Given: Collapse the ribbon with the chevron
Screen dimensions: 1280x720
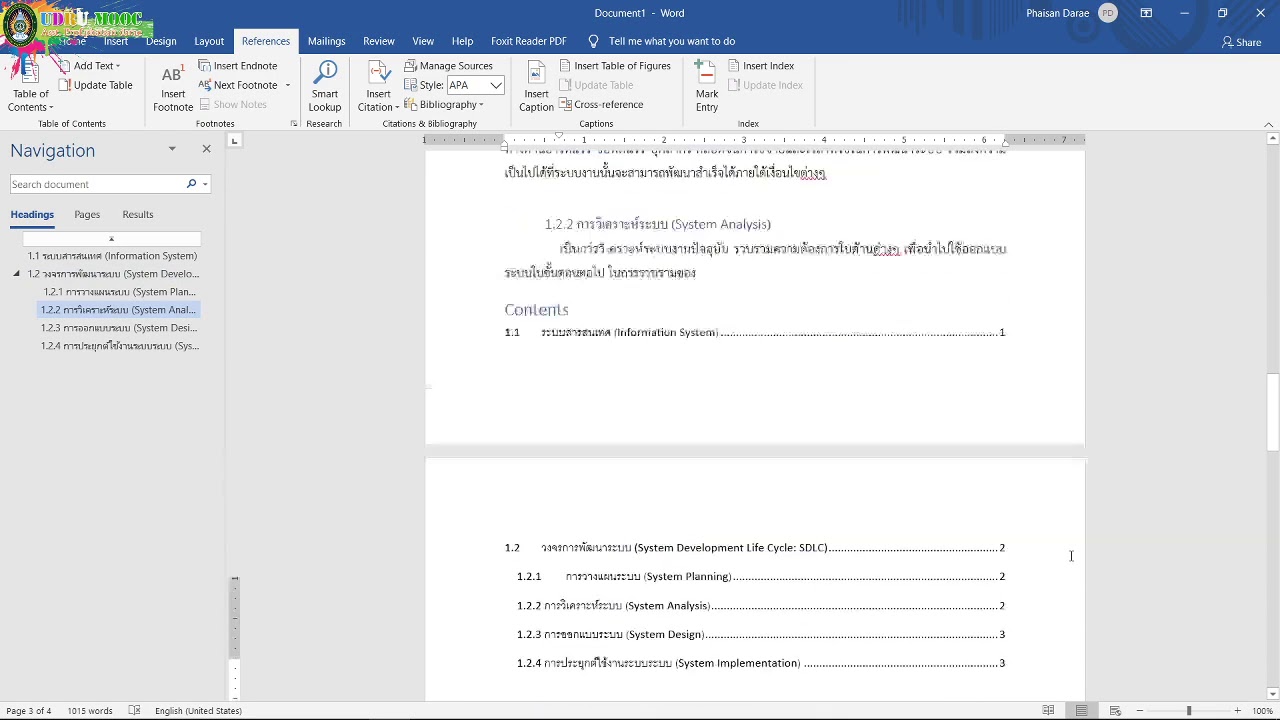Looking at the screenshot, I should pos(1269,124).
